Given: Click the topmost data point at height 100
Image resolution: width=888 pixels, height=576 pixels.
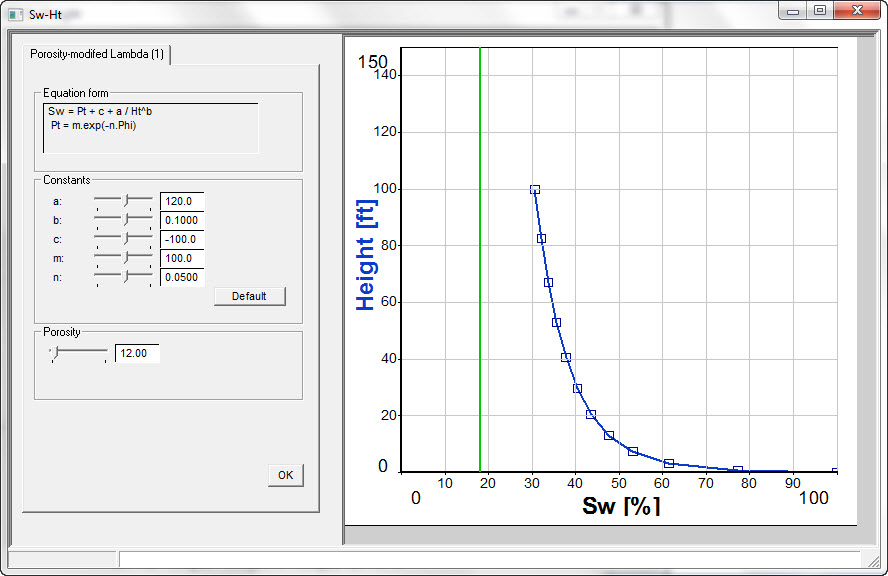Looking at the screenshot, I should (x=535, y=189).
